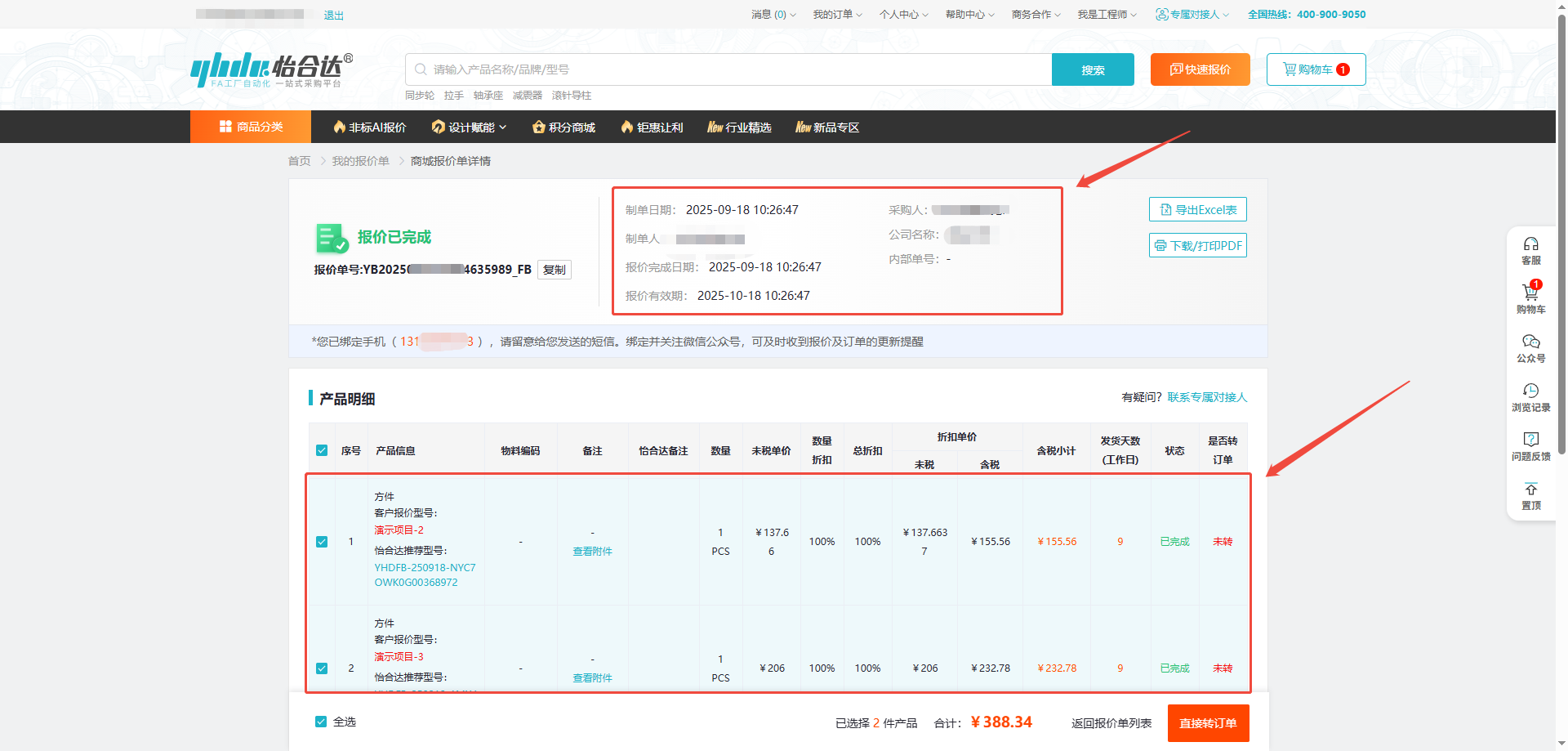
Task: Toggle the table header select-all checkbox
Action: click(x=322, y=450)
